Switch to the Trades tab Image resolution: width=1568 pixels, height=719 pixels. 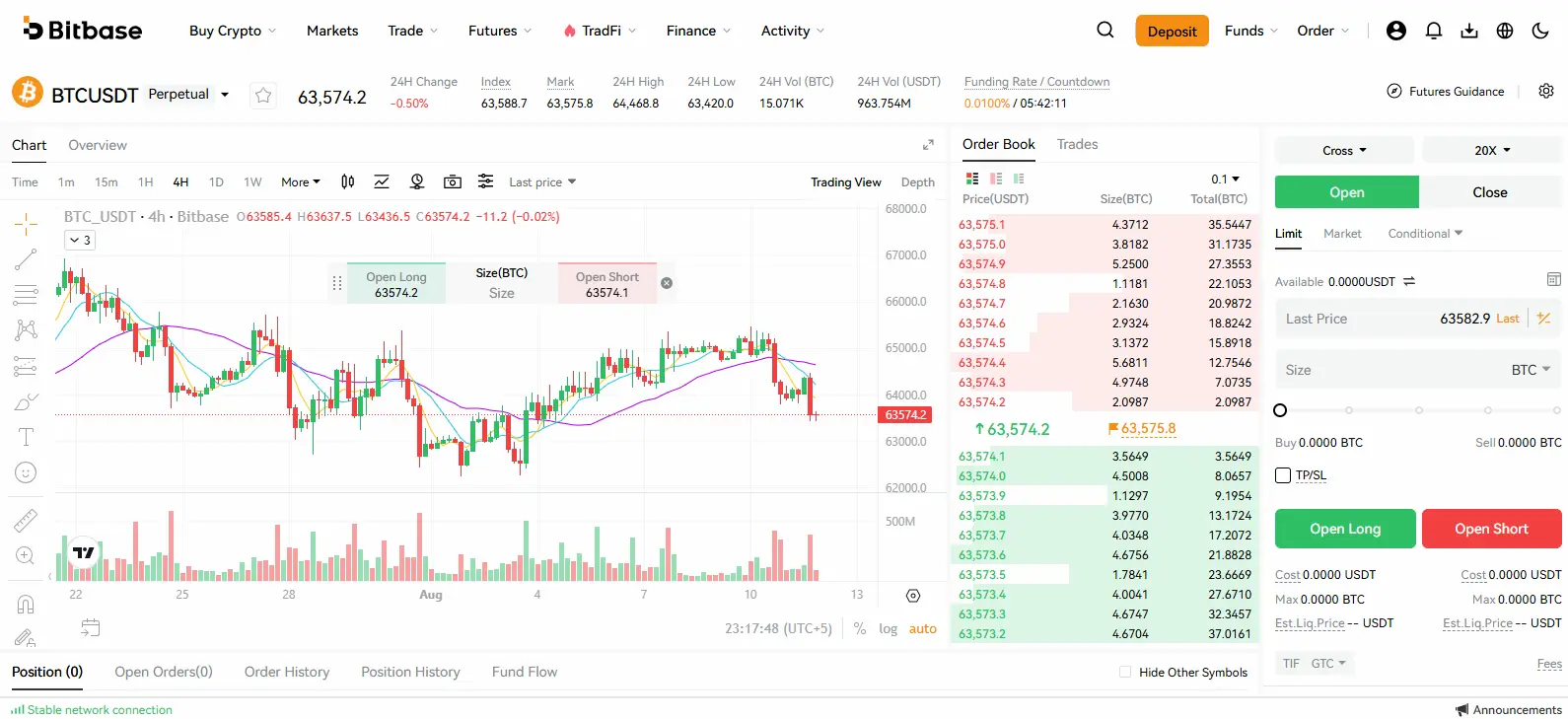pos(1077,144)
